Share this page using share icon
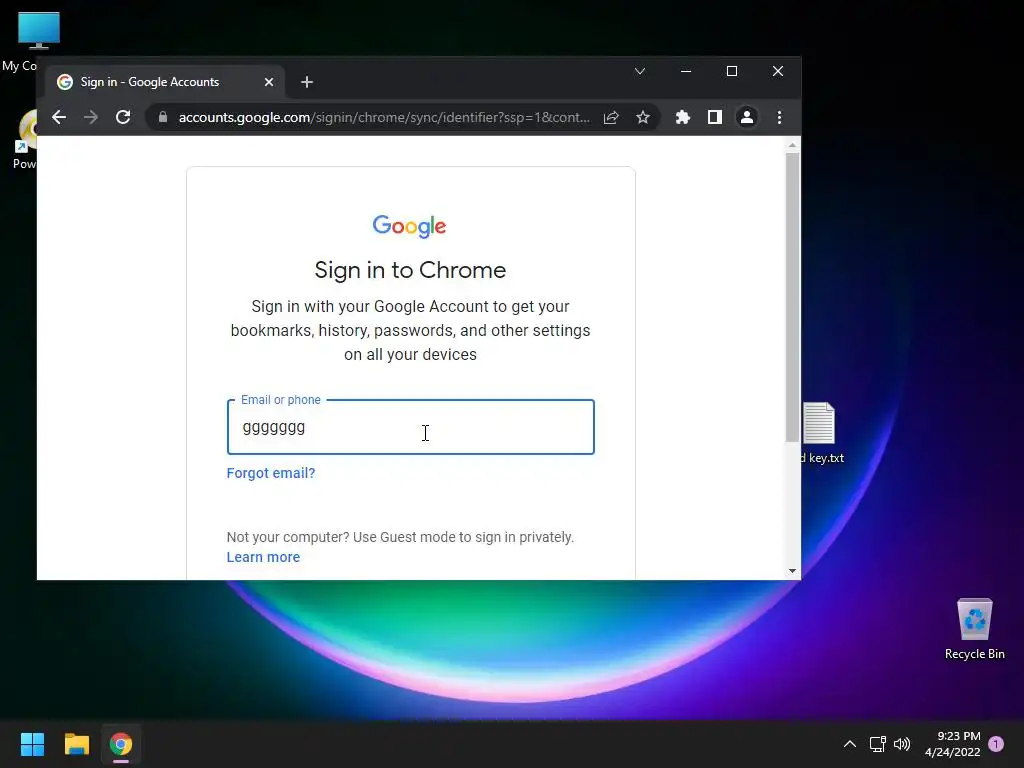The image size is (1024, 768). point(611,117)
